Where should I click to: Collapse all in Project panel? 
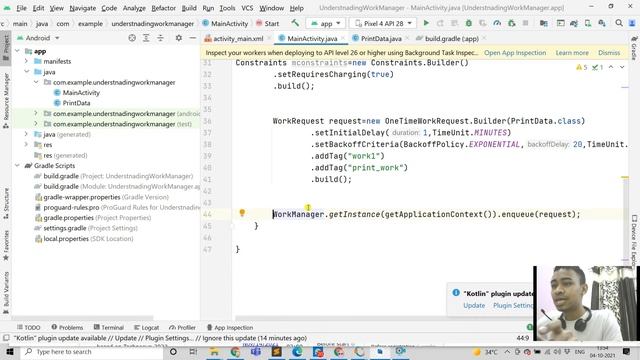point(160,38)
